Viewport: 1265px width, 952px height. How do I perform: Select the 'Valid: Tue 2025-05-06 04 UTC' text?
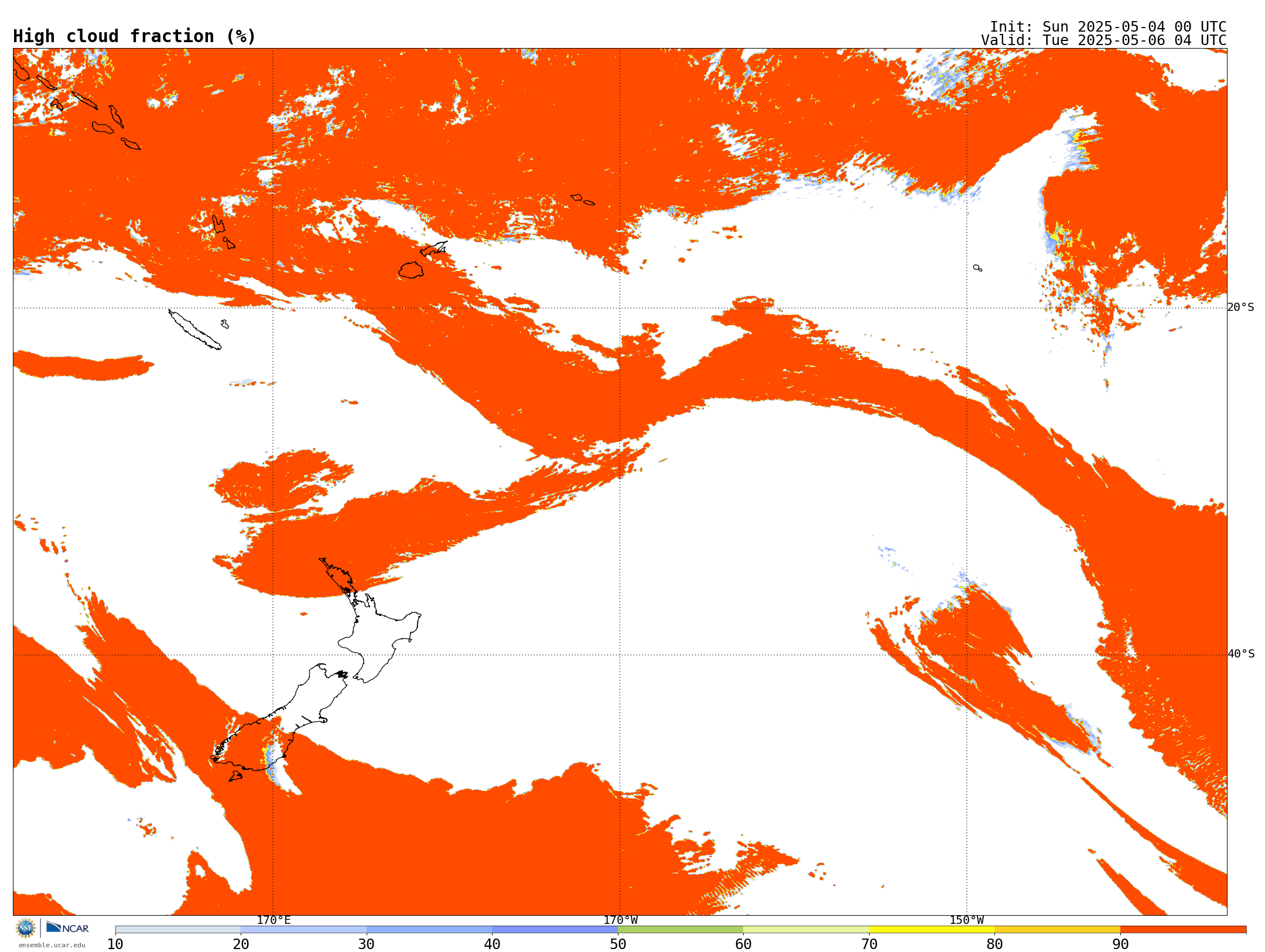[1104, 40]
